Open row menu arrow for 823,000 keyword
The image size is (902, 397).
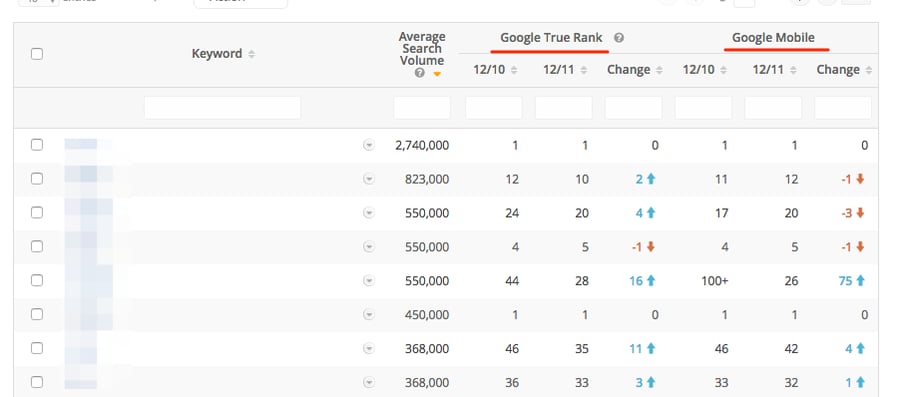click(x=369, y=180)
